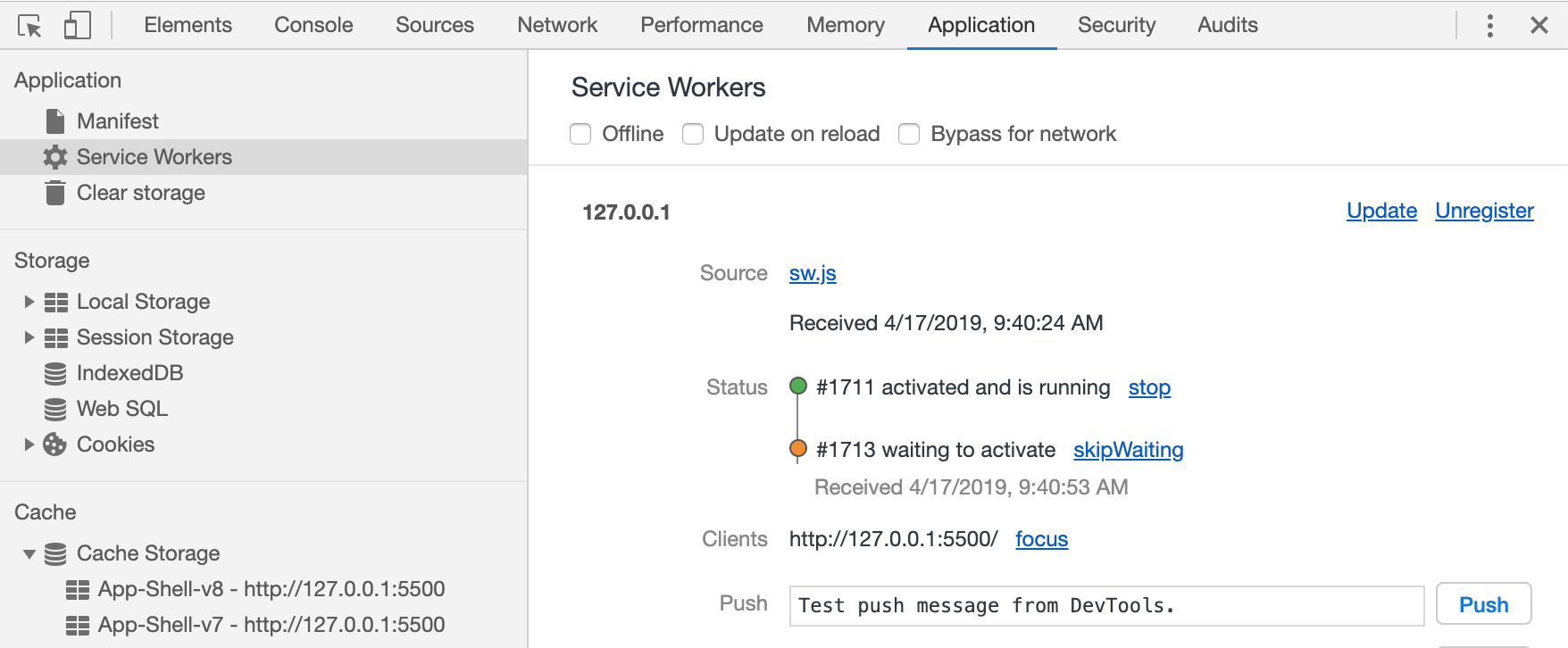Screen dimensions: 1568x648
Task: Expand the Cookies tree
Action: [x=29, y=444]
